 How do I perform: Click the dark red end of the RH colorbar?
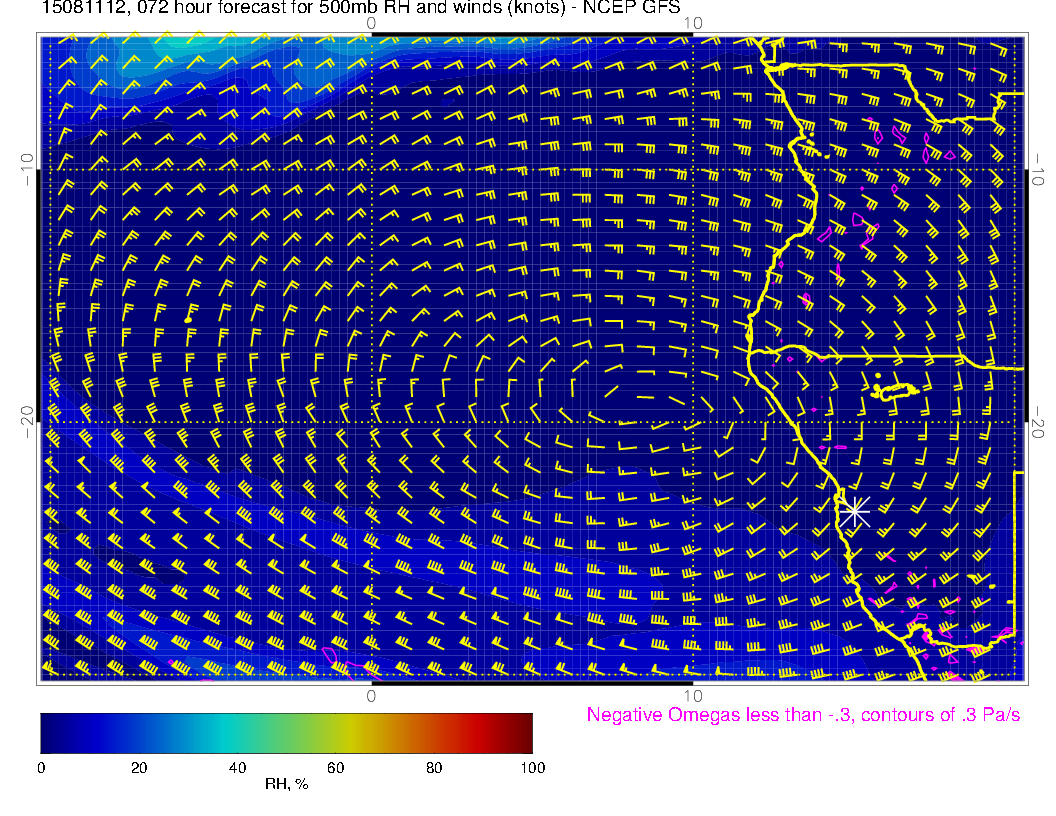523,732
